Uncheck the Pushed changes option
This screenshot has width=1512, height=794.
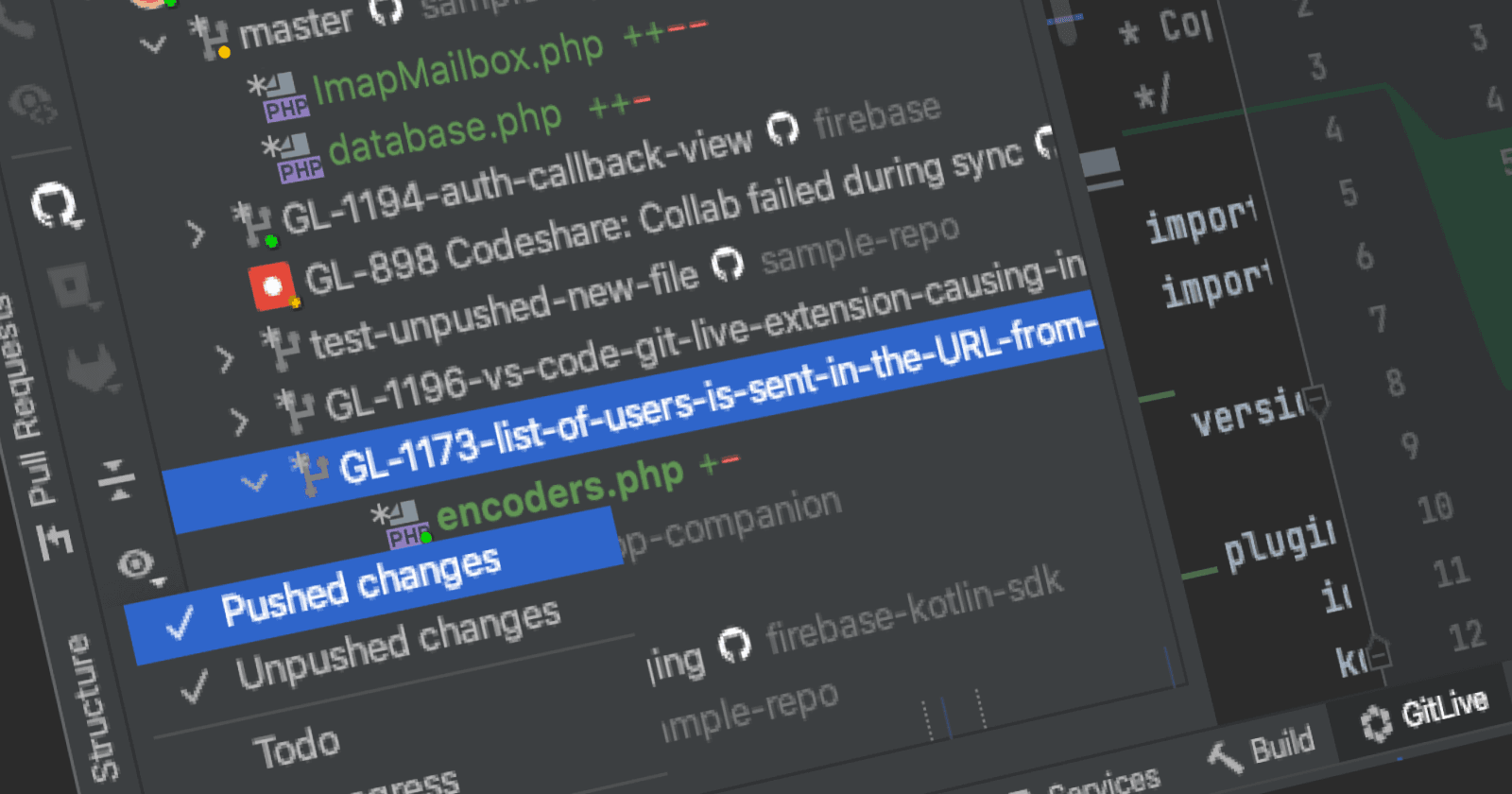pos(359,588)
